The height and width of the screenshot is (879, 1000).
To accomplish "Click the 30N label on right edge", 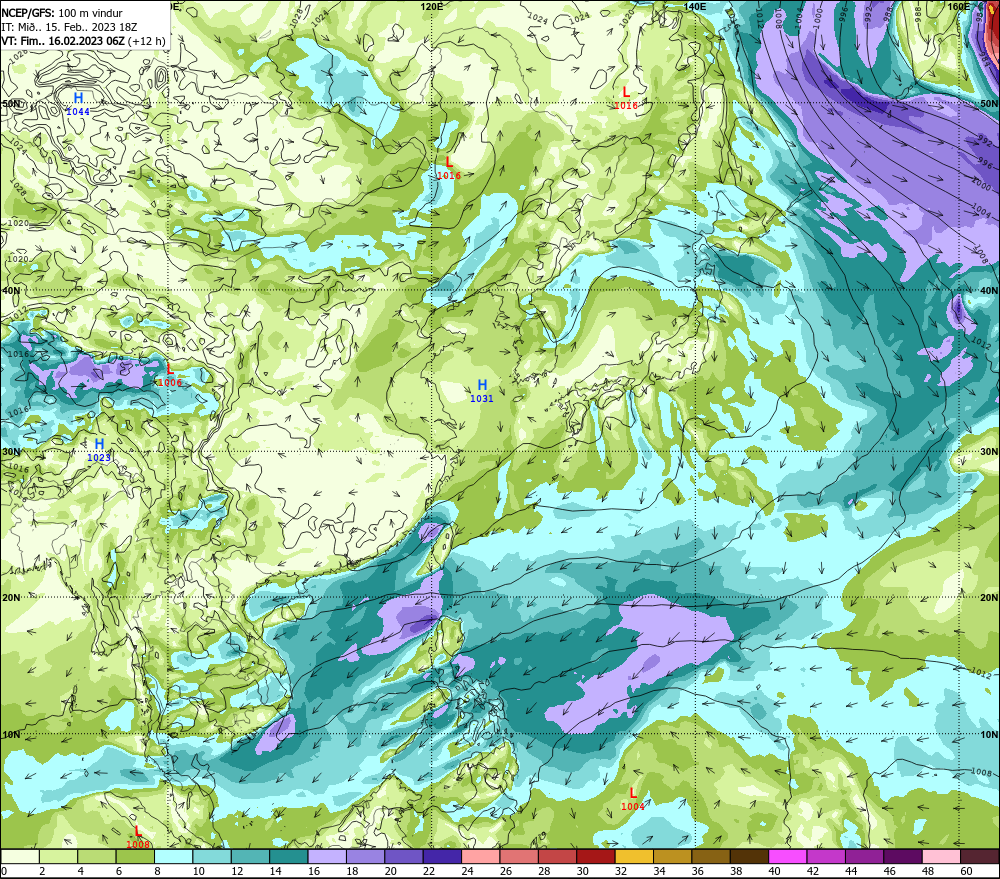I will (989, 452).
